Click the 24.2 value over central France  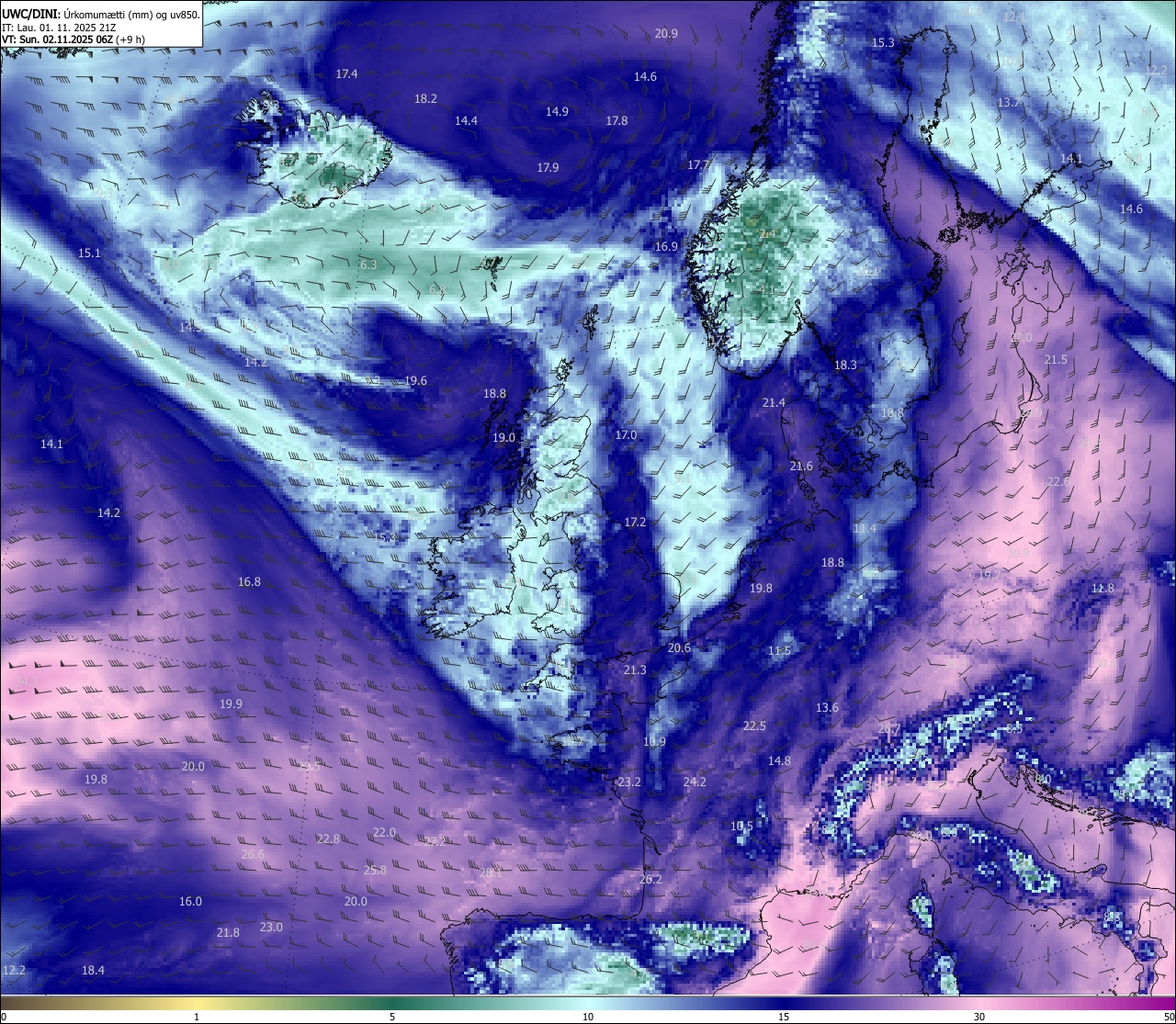click(695, 782)
